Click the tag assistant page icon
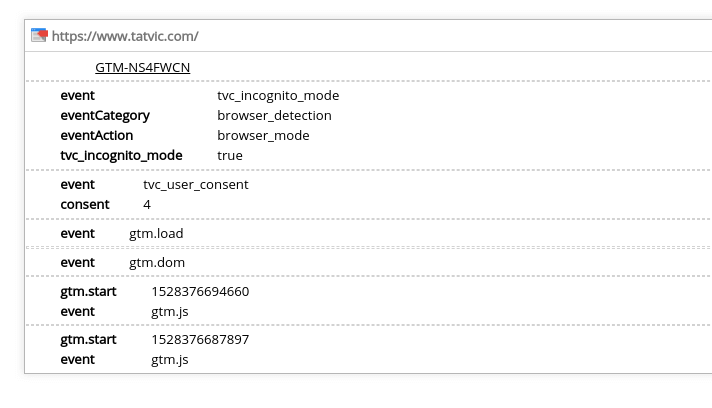712x408 pixels. (39, 35)
